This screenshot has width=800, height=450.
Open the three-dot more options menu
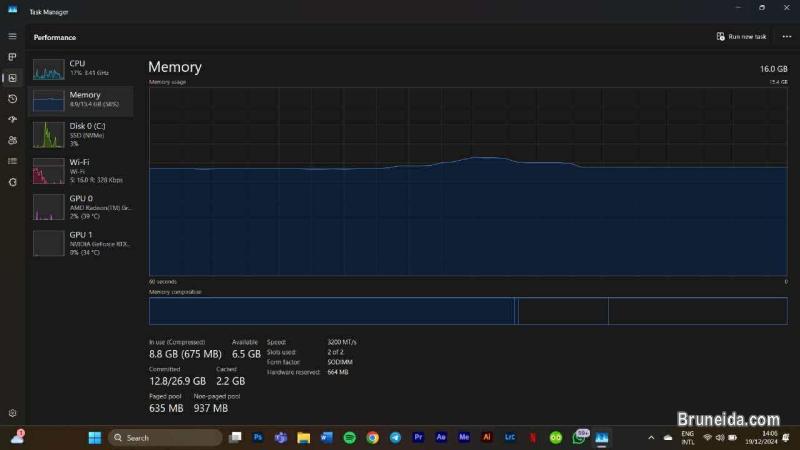786,36
